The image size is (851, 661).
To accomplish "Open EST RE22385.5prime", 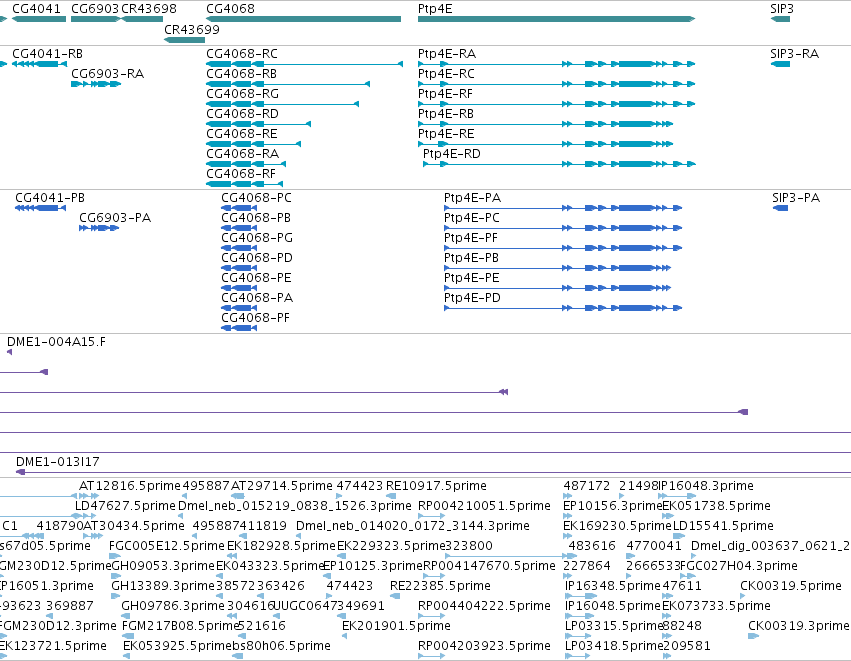I will 440,586.
